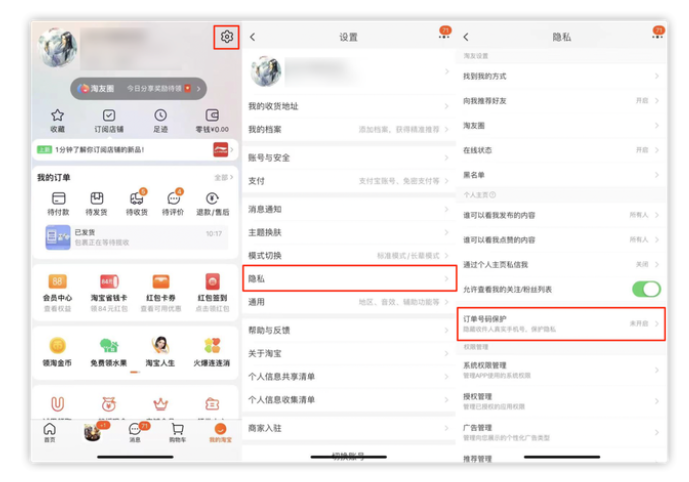
Task: Open 订阅店铺 subscribed shops icon
Action: click(x=109, y=116)
